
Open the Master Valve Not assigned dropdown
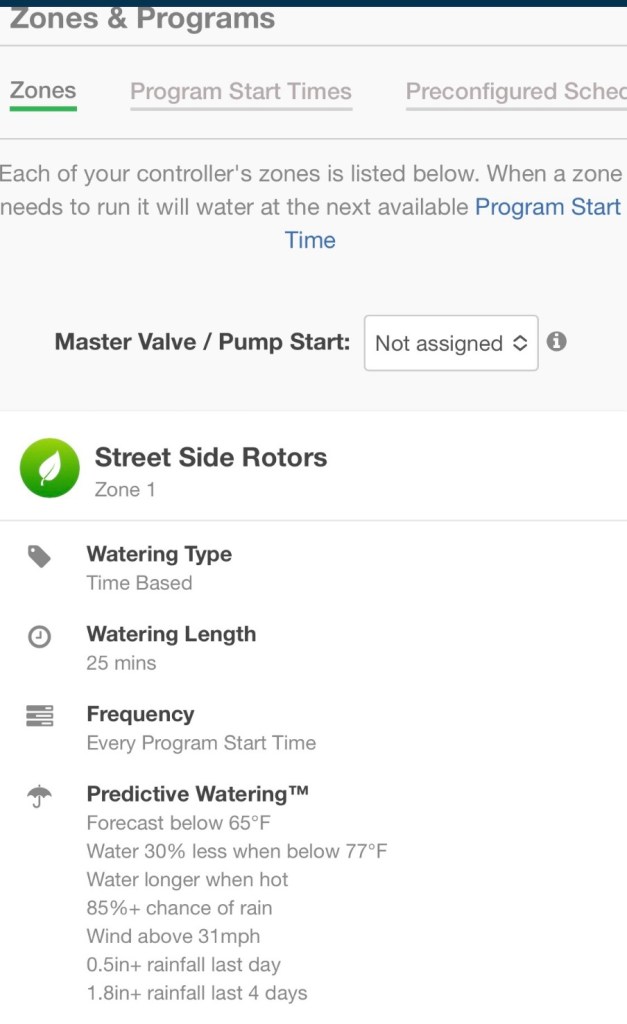(451, 343)
